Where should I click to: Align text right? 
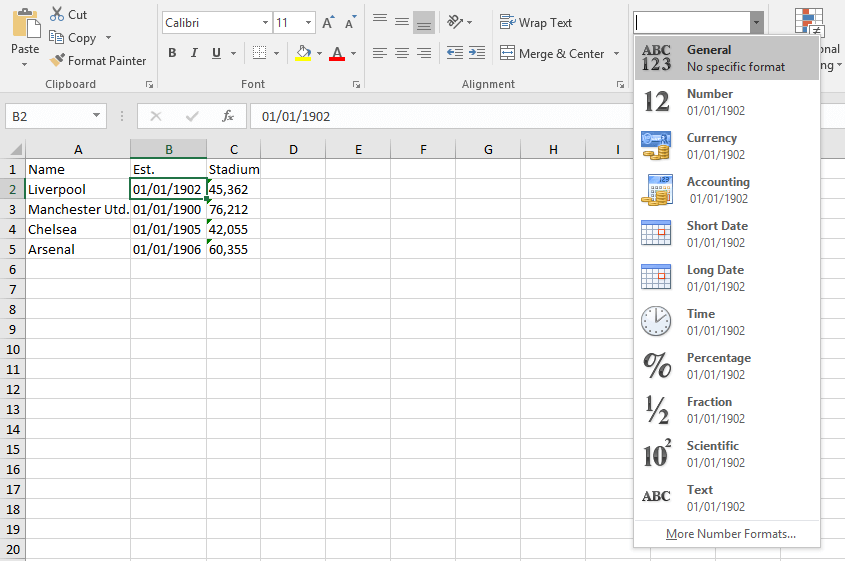(424, 53)
